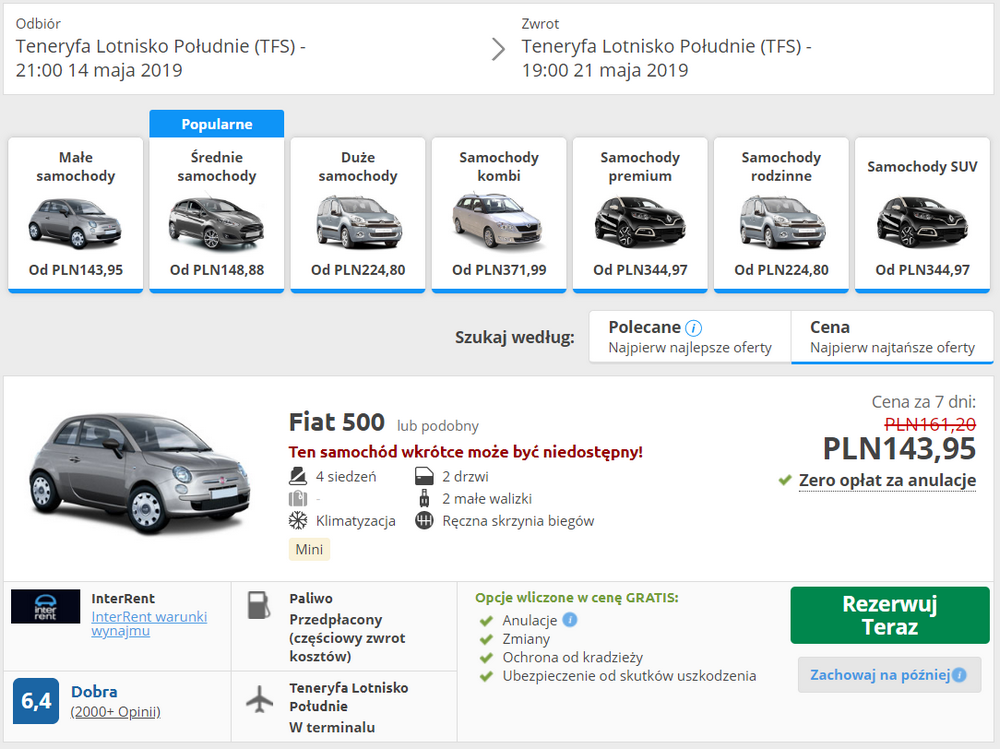The image size is (1000, 749).
Task: Select the Średnie samochody category
Action: coord(217,215)
